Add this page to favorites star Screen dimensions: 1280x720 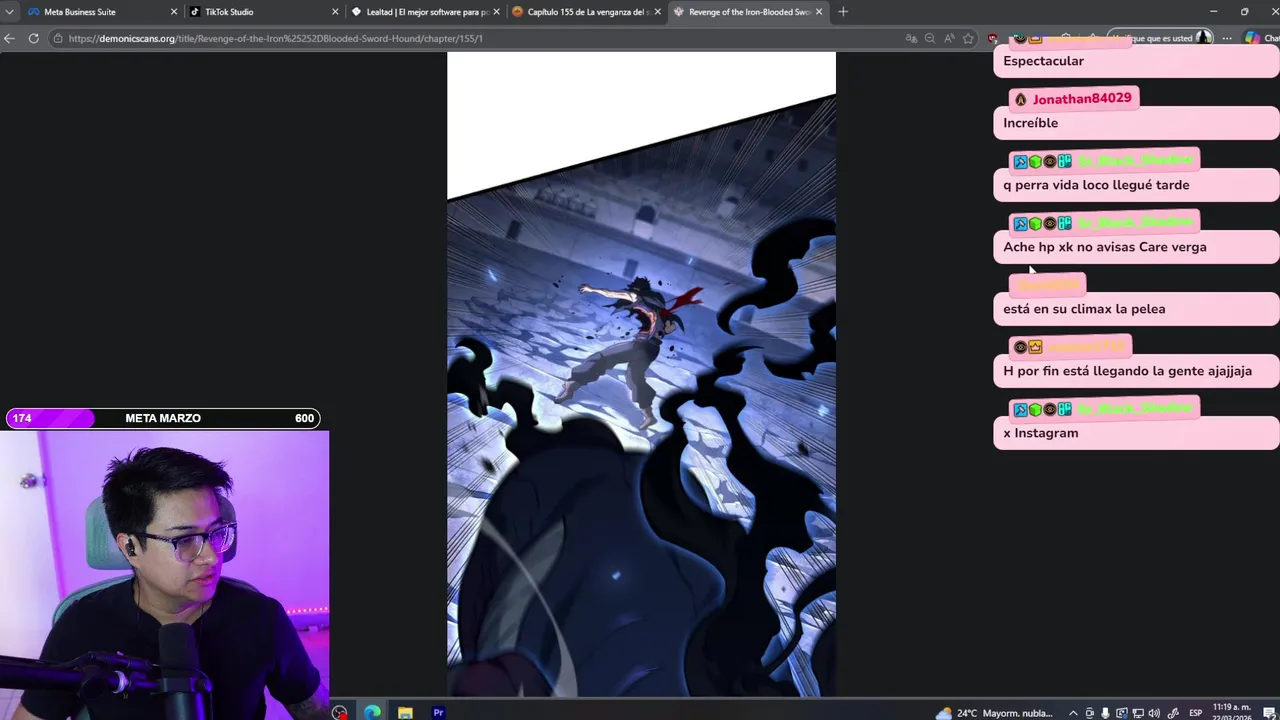968,38
